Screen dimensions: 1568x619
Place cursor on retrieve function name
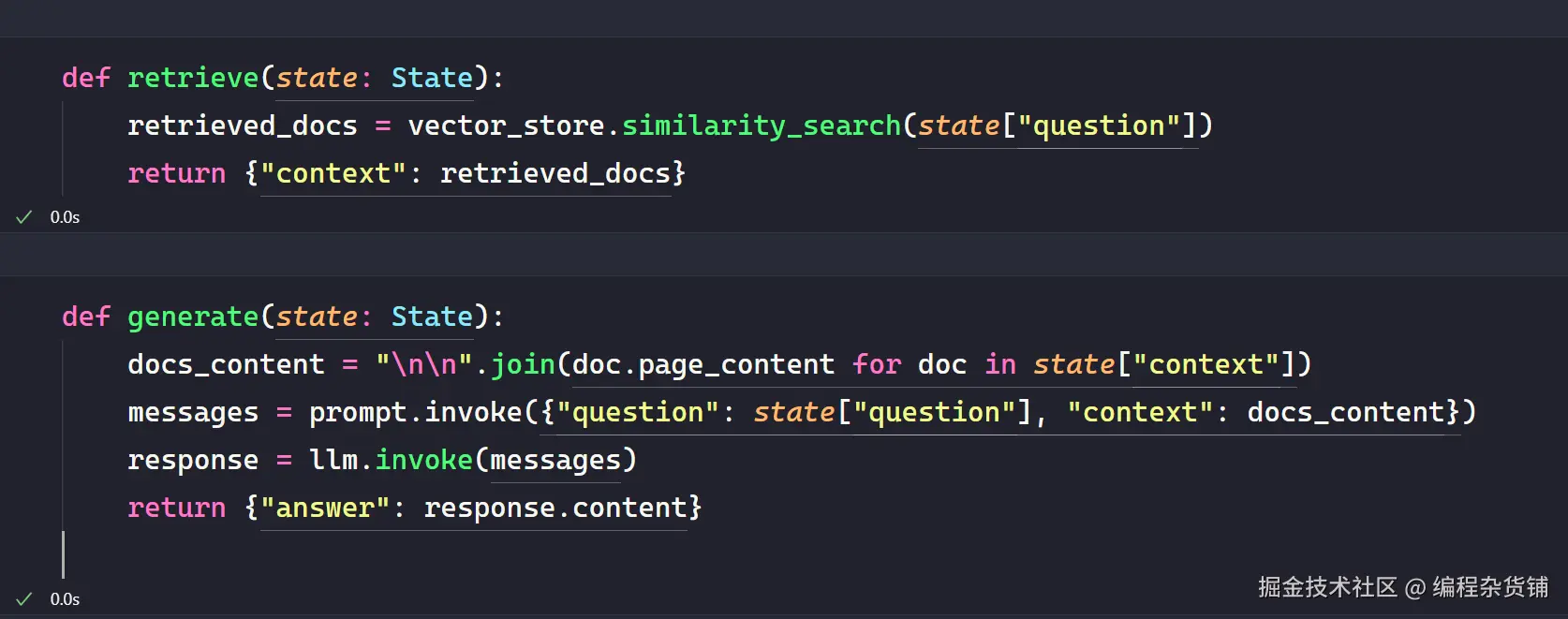193,78
